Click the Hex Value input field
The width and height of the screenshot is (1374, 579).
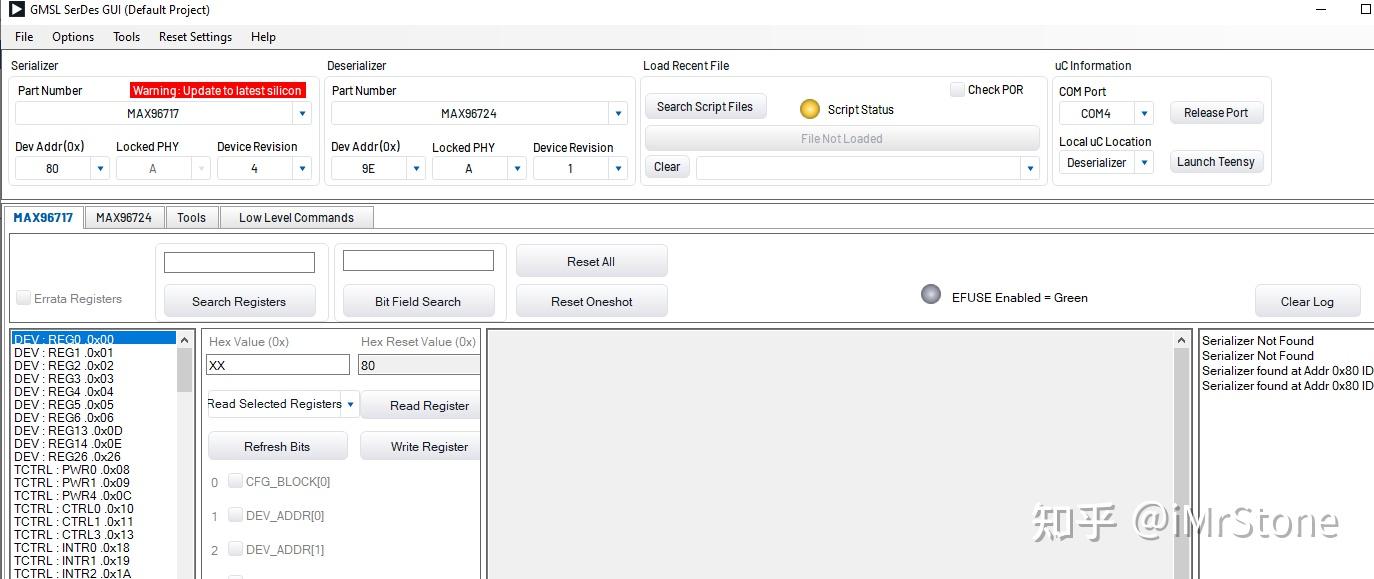pyautogui.click(x=277, y=364)
